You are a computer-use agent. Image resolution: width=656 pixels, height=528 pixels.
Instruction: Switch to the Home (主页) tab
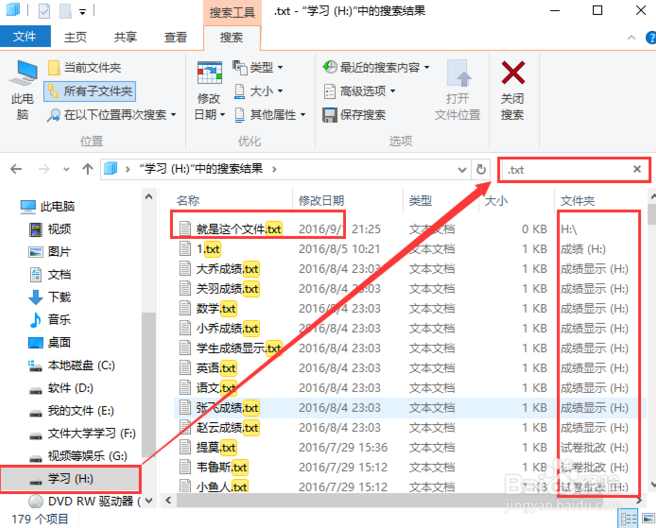(x=75, y=37)
